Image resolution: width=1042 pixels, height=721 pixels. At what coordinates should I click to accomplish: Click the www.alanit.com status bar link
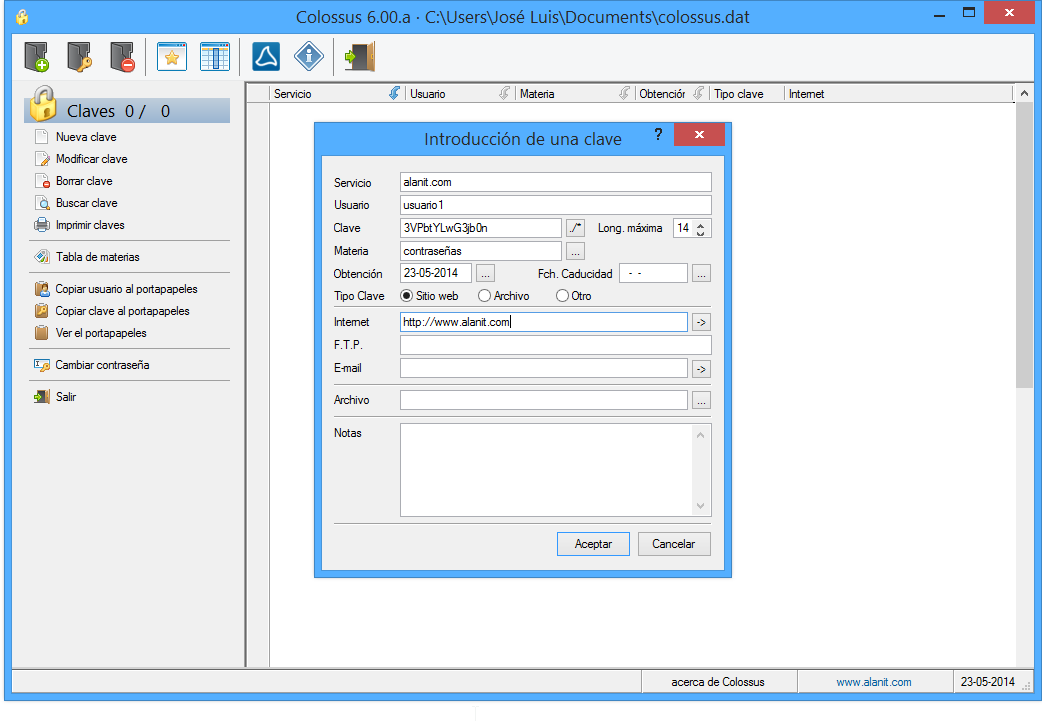pyautogui.click(x=873, y=682)
